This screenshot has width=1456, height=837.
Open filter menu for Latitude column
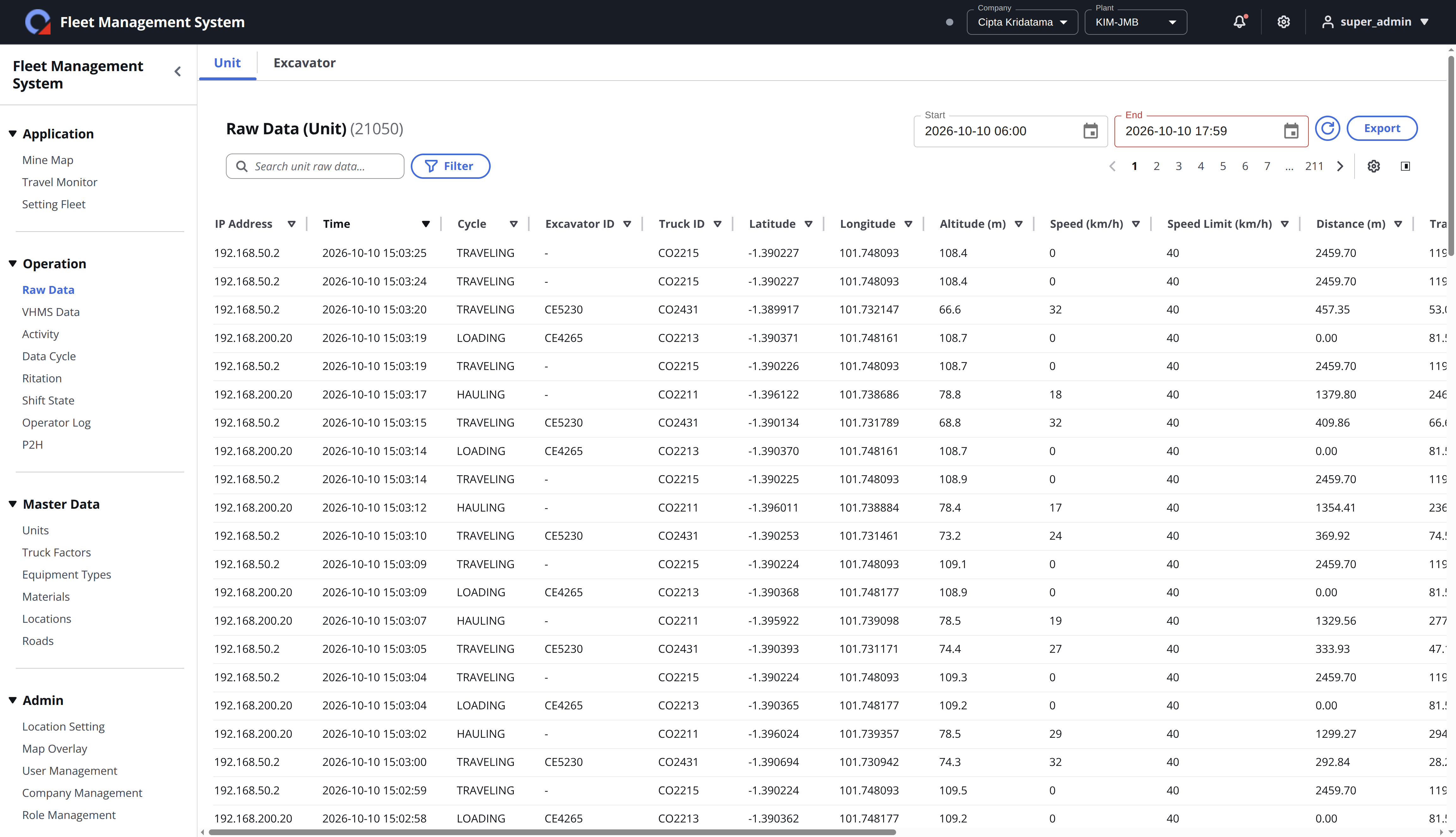808,224
